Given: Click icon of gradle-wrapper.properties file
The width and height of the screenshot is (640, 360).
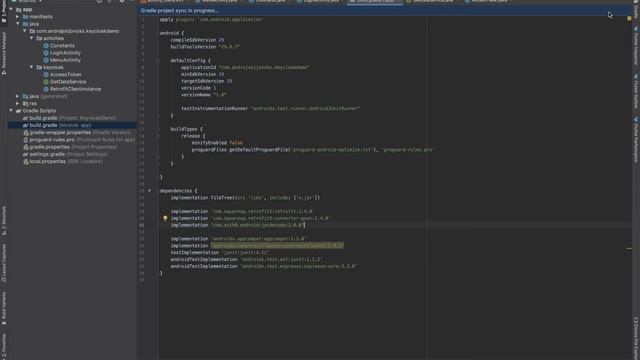Looking at the screenshot, I should 26,133.
